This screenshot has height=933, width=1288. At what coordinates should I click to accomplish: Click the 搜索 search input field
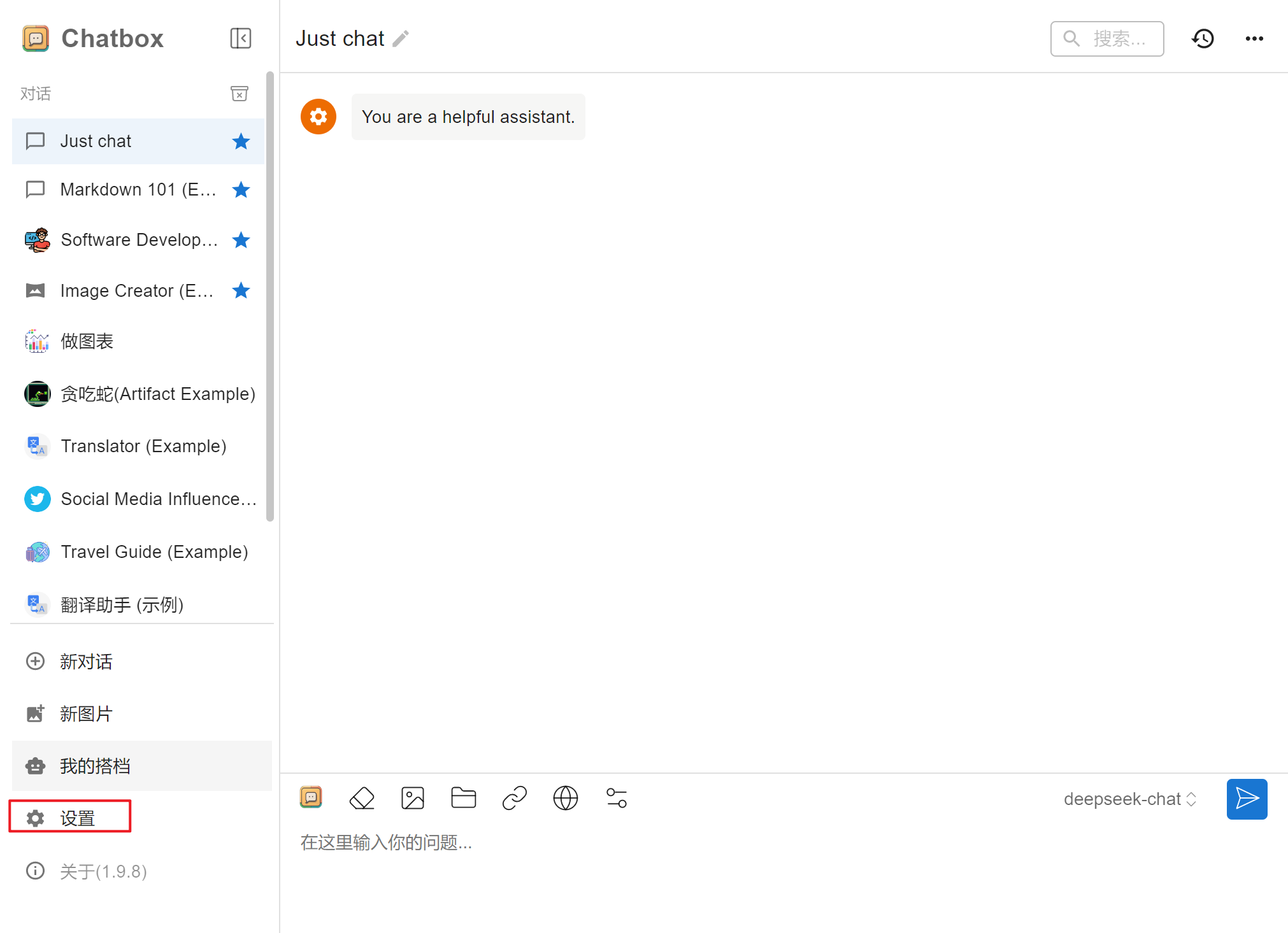click(x=1107, y=39)
